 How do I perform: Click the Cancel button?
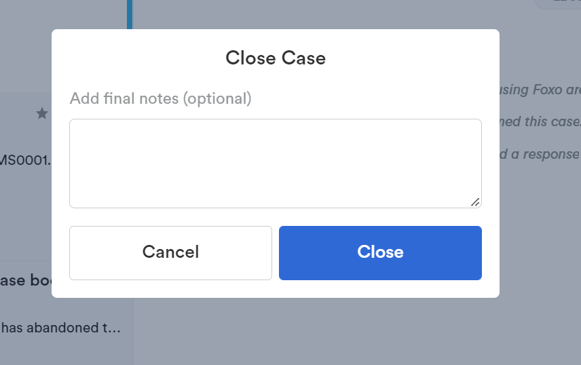click(170, 253)
